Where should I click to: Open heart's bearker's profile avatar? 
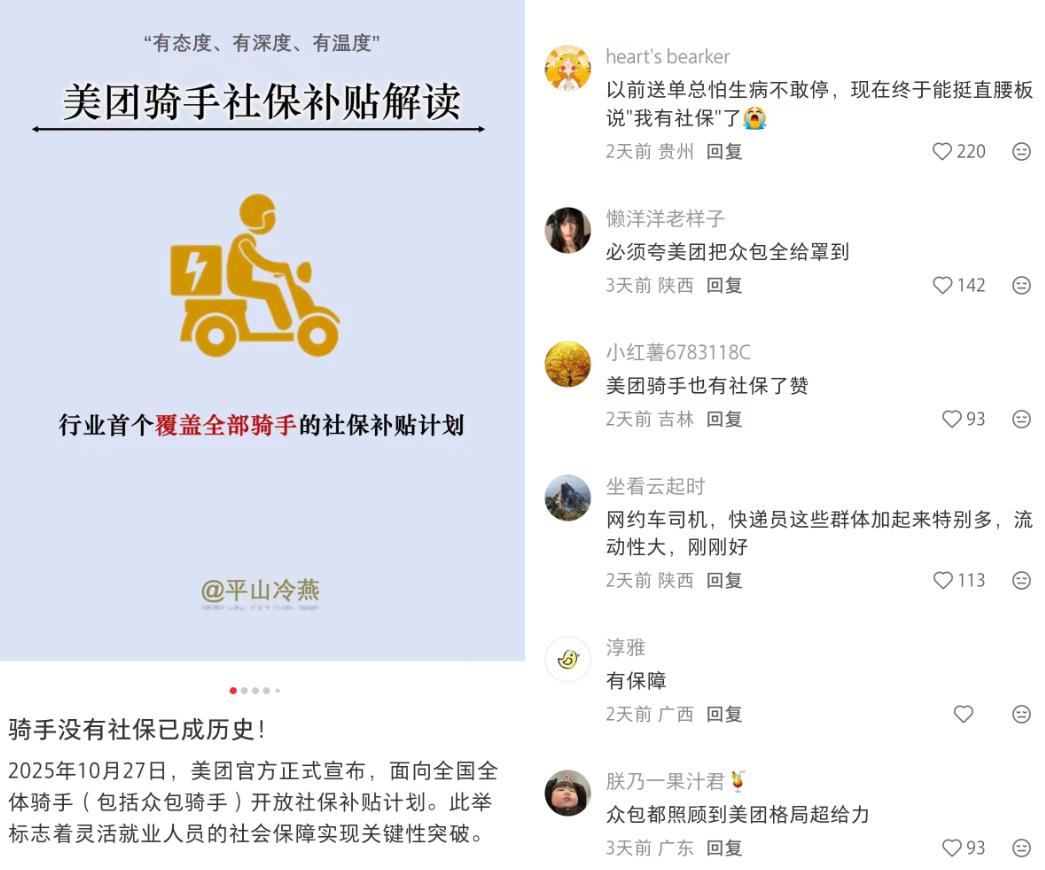(568, 67)
